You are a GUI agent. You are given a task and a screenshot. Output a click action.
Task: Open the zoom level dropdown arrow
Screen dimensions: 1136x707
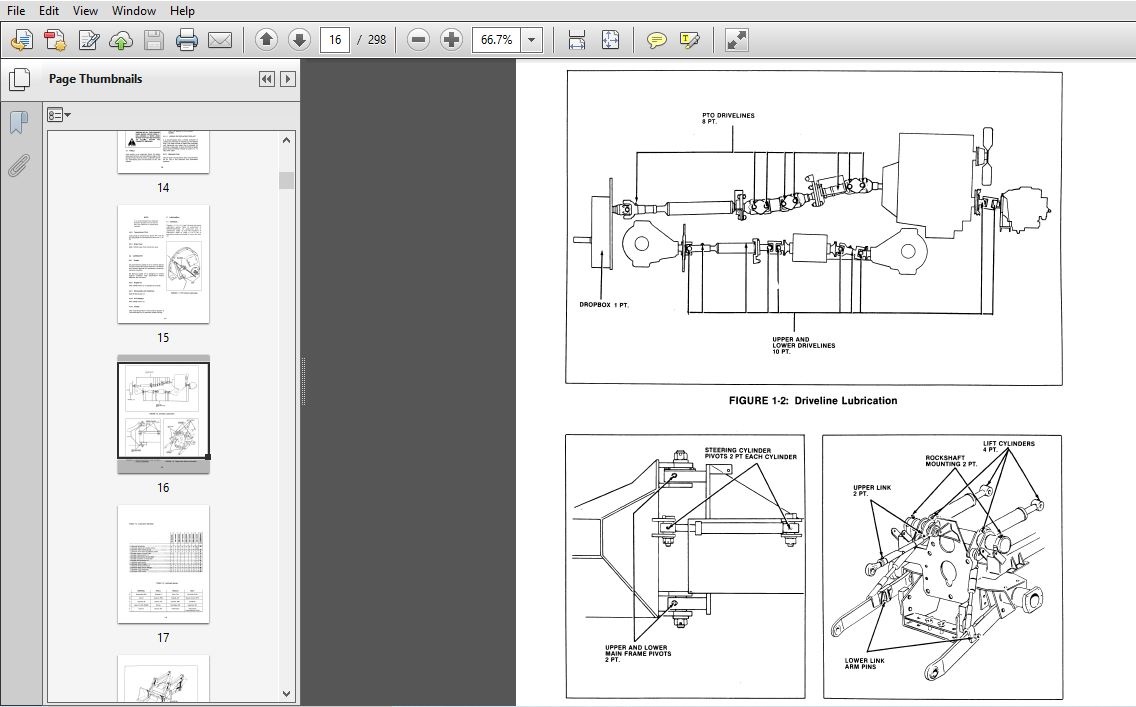(532, 40)
